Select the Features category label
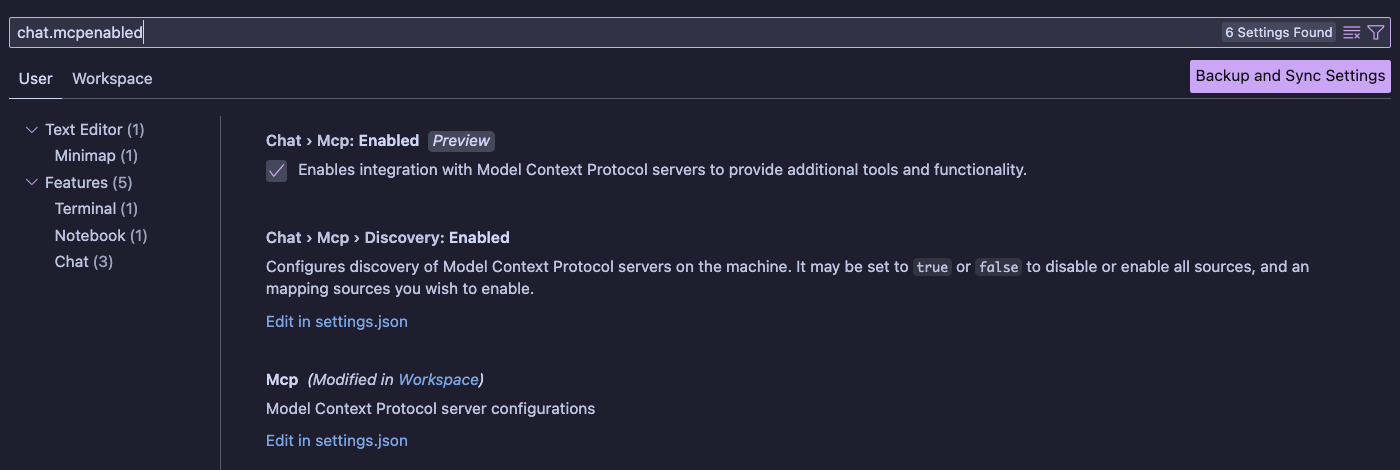This screenshot has height=470, width=1400. [x=88, y=183]
